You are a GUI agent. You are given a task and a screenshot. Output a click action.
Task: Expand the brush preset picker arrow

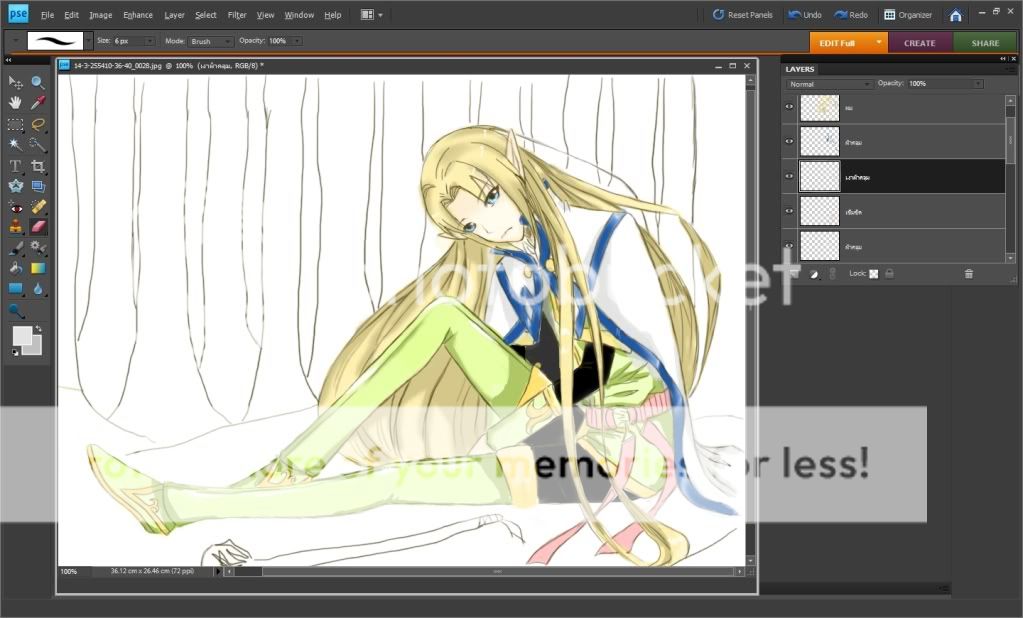(x=88, y=41)
